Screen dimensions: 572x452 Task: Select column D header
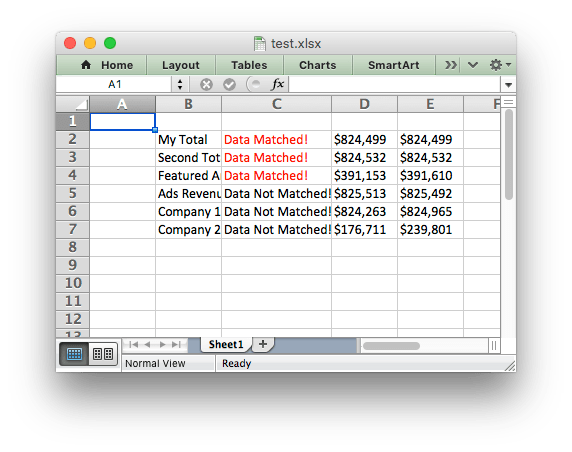(364, 104)
